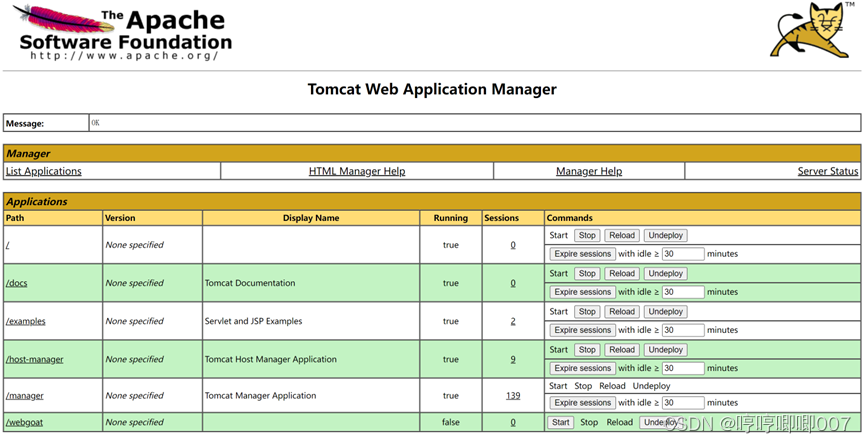Viewport: 866px width, 443px height.
Task: Click Tomcat Documentation display name
Action: pyautogui.click(x=250, y=283)
